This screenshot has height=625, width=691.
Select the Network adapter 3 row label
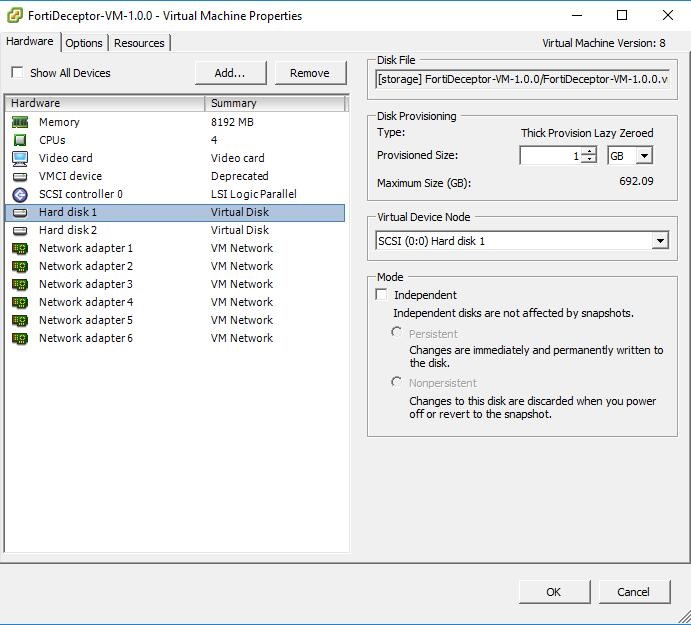[x=85, y=284]
